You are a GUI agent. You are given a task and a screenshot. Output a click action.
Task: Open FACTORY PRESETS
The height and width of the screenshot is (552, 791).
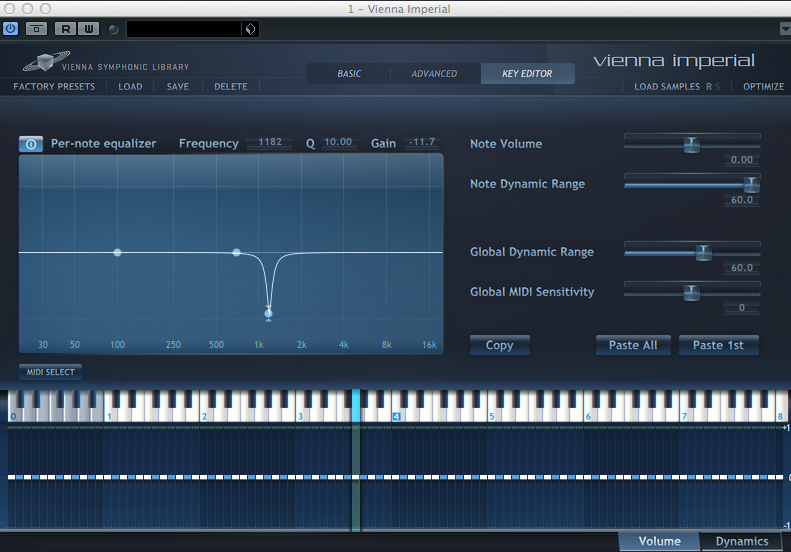(x=54, y=87)
